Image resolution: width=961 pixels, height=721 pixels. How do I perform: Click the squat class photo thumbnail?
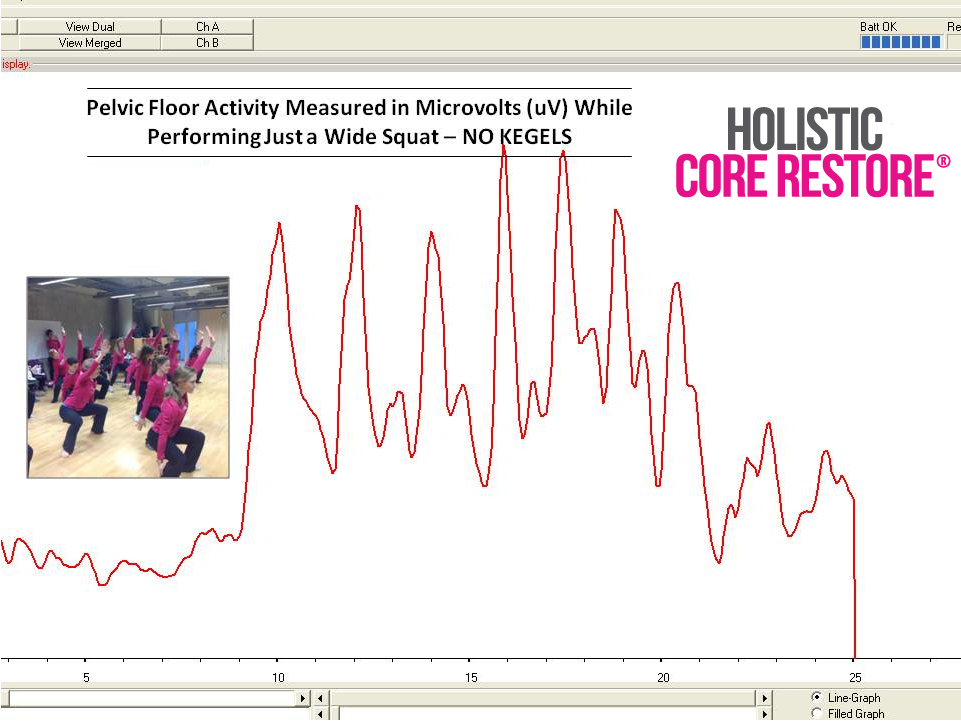point(128,377)
